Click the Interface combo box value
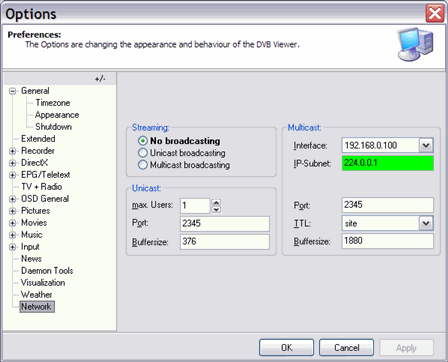 (x=380, y=146)
